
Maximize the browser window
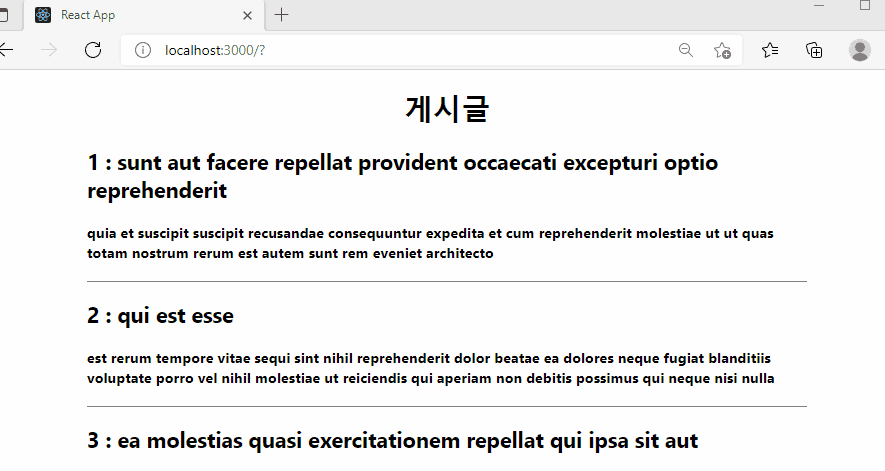click(x=865, y=6)
